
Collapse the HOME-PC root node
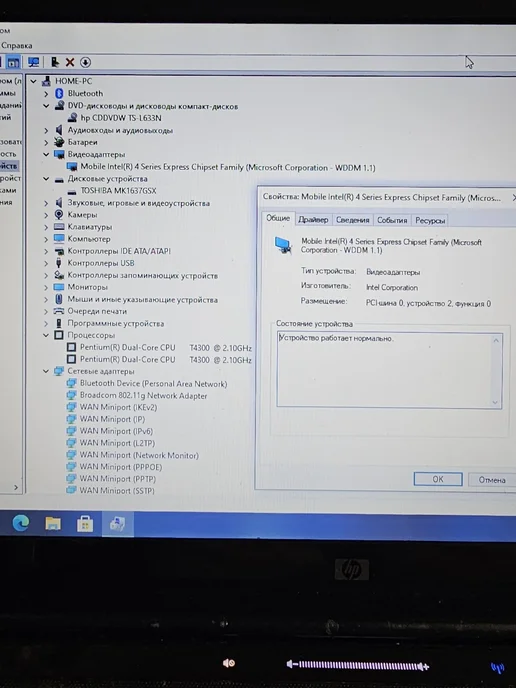33,81
